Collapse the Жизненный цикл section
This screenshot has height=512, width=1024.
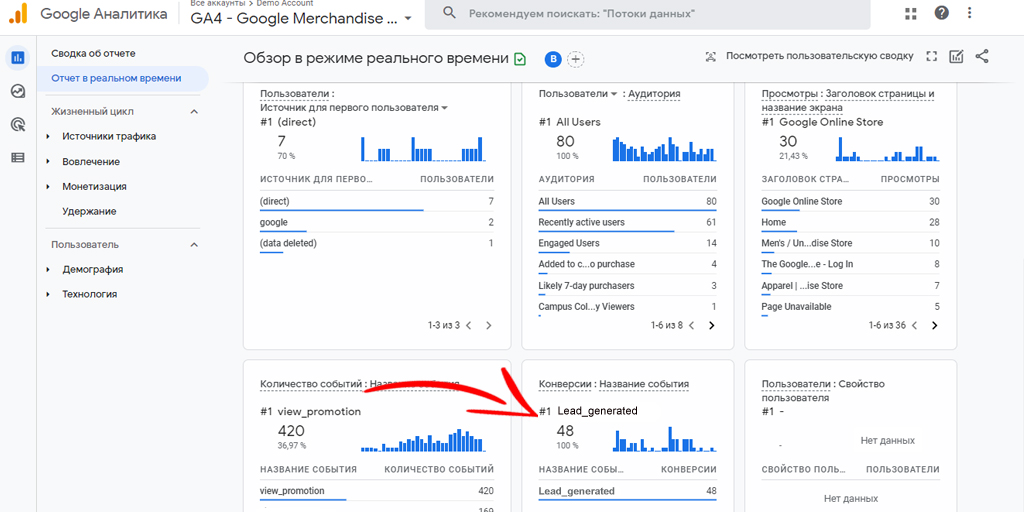pos(194,112)
